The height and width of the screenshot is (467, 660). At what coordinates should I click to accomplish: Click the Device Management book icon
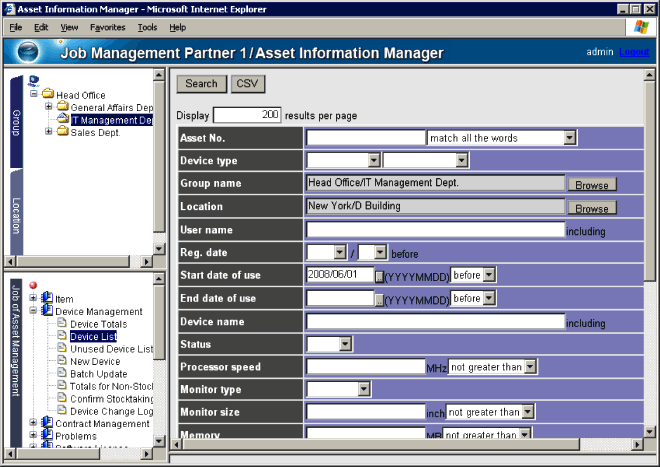pyautogui.click(x=47, y=311)
